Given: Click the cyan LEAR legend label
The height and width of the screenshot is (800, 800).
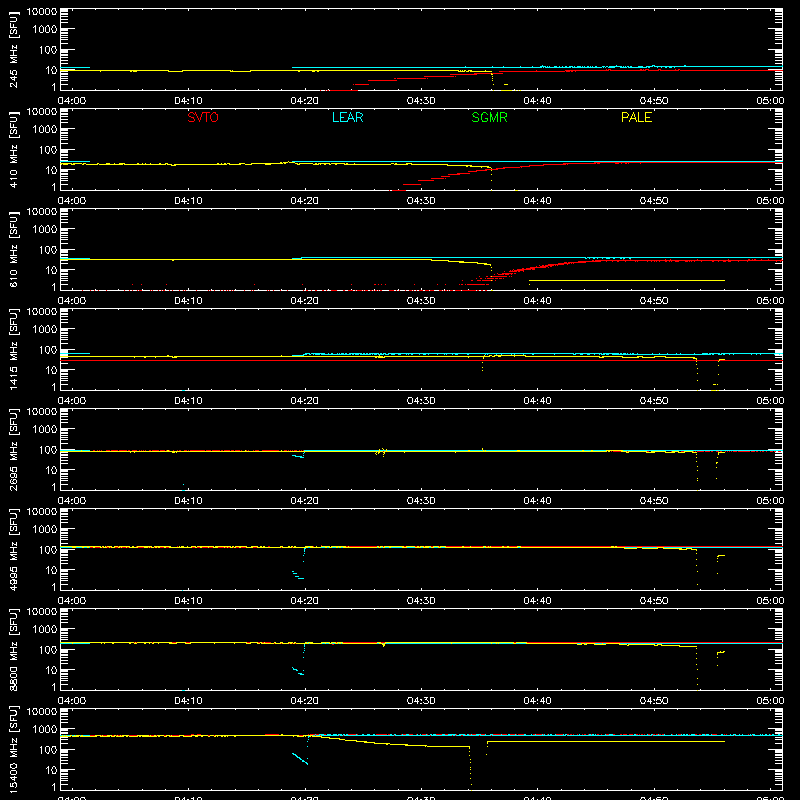Looking at the screenshot, I should click(x=347, y=117).
